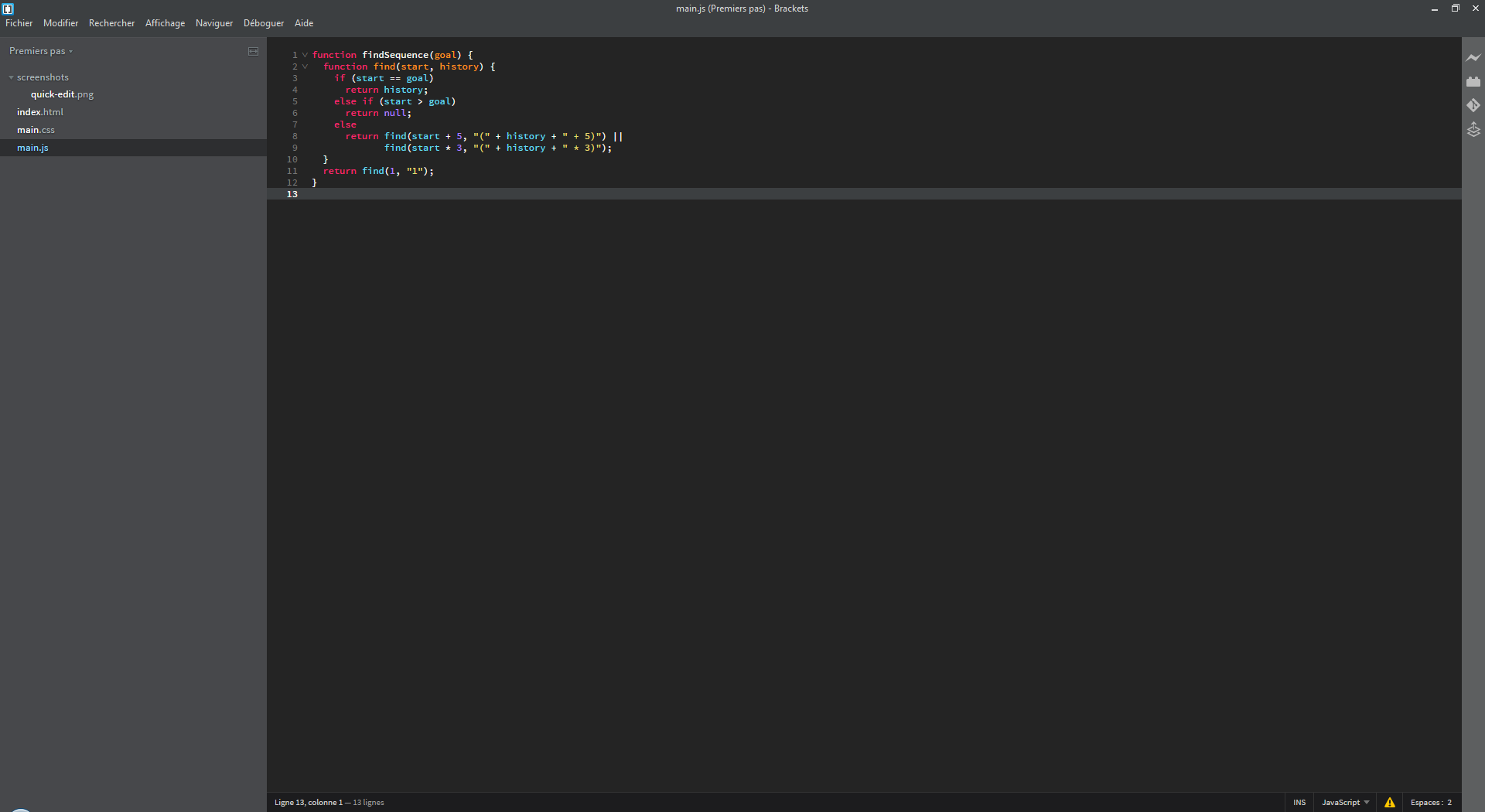
Task: Click 'return find(1, "1");' on line 11
Action: pyautogui.click(x=378, y=171)
